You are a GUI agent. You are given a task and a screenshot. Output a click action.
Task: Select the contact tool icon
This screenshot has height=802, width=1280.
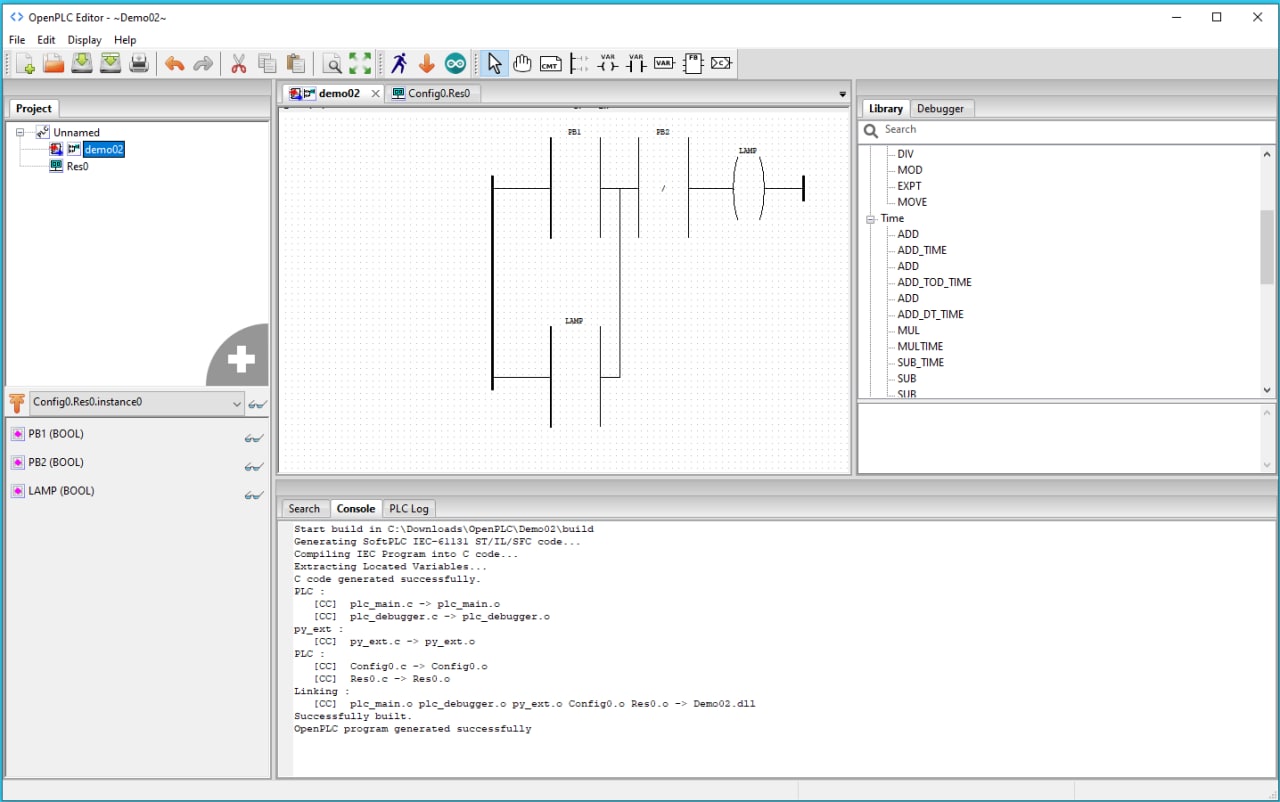(636, 64)
